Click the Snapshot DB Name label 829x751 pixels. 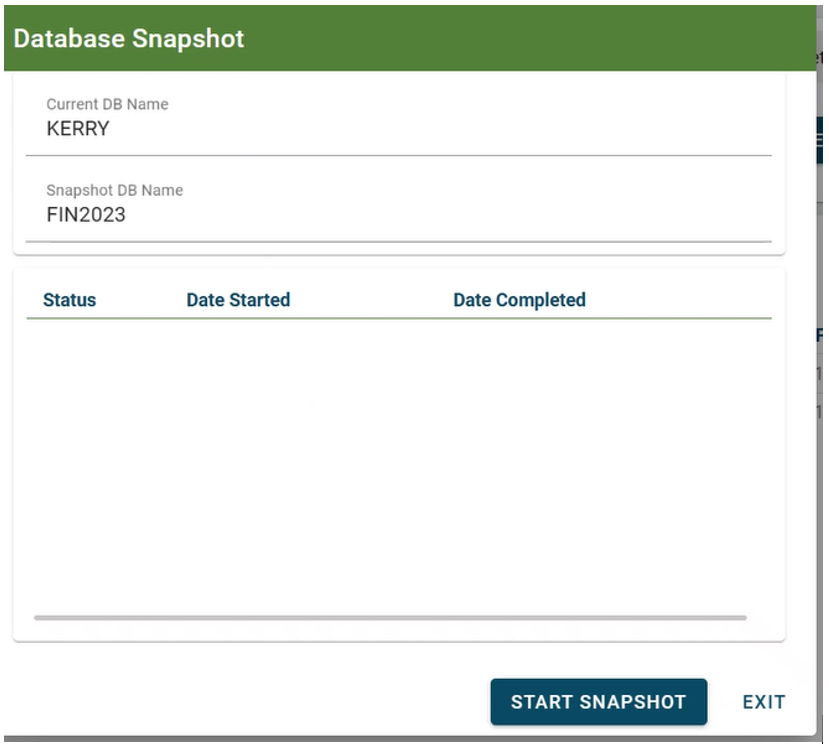115,190
